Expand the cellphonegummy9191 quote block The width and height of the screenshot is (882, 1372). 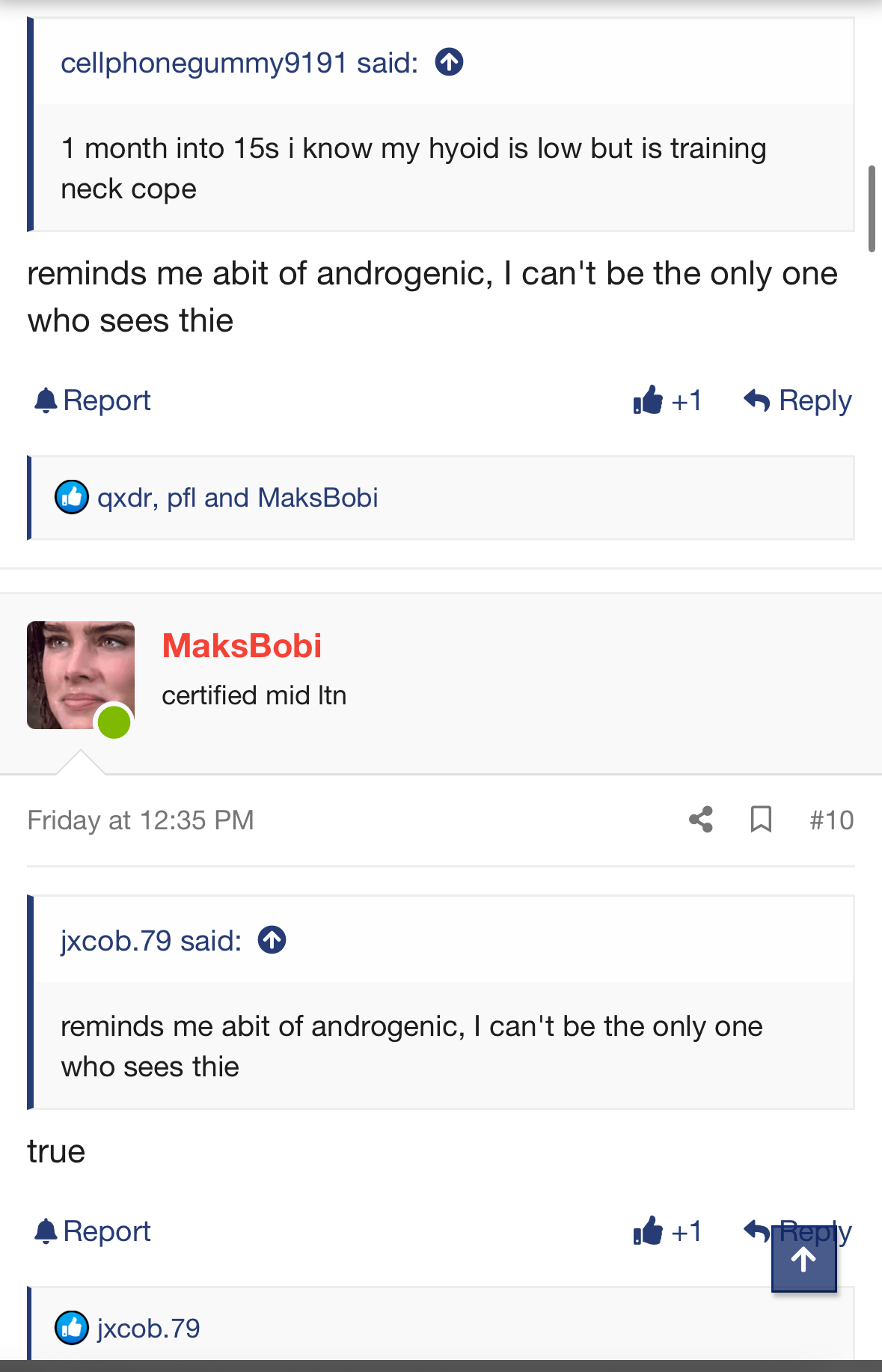[413, 168]
